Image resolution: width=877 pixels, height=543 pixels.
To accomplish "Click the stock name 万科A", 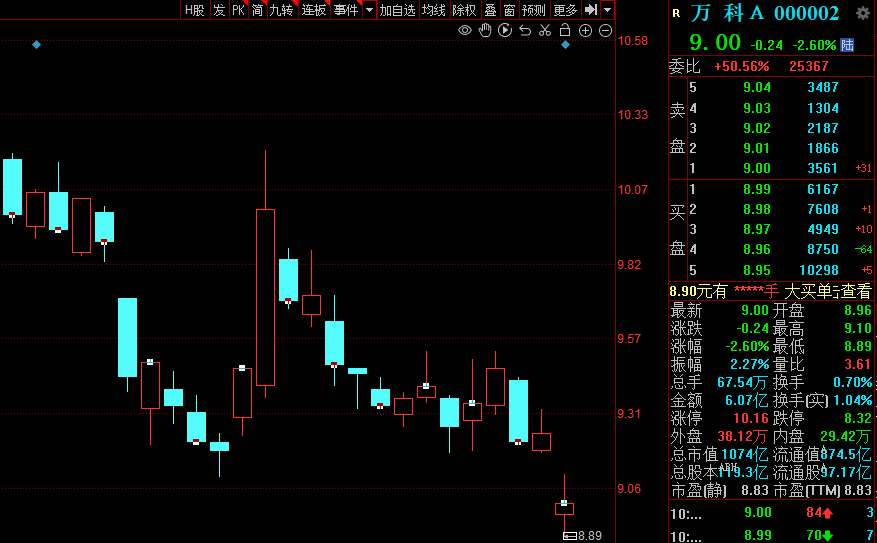I will tap(727, 13).
